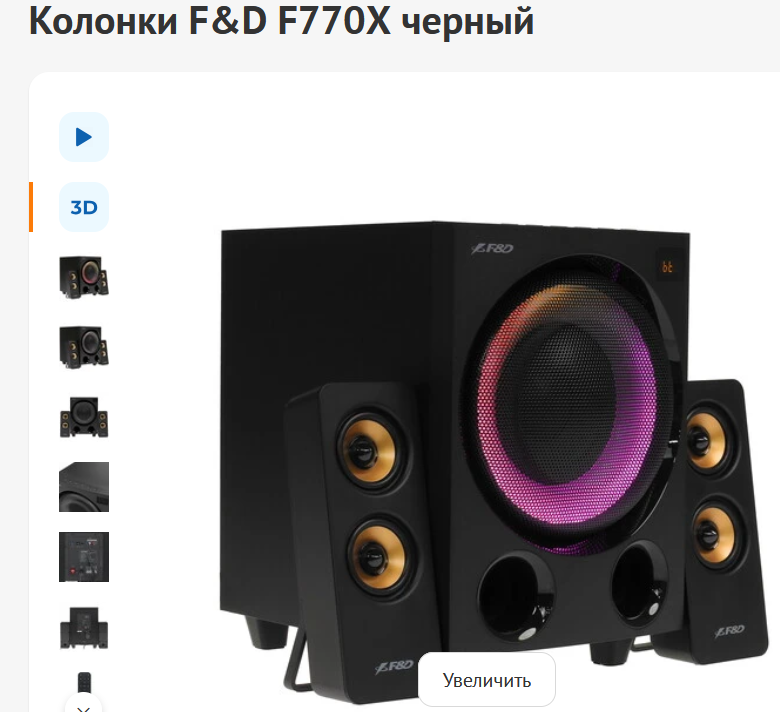Viewport: 780px width, 712px height.
Task: Click the F&D logo on subwoofer top
Action: 492,248
